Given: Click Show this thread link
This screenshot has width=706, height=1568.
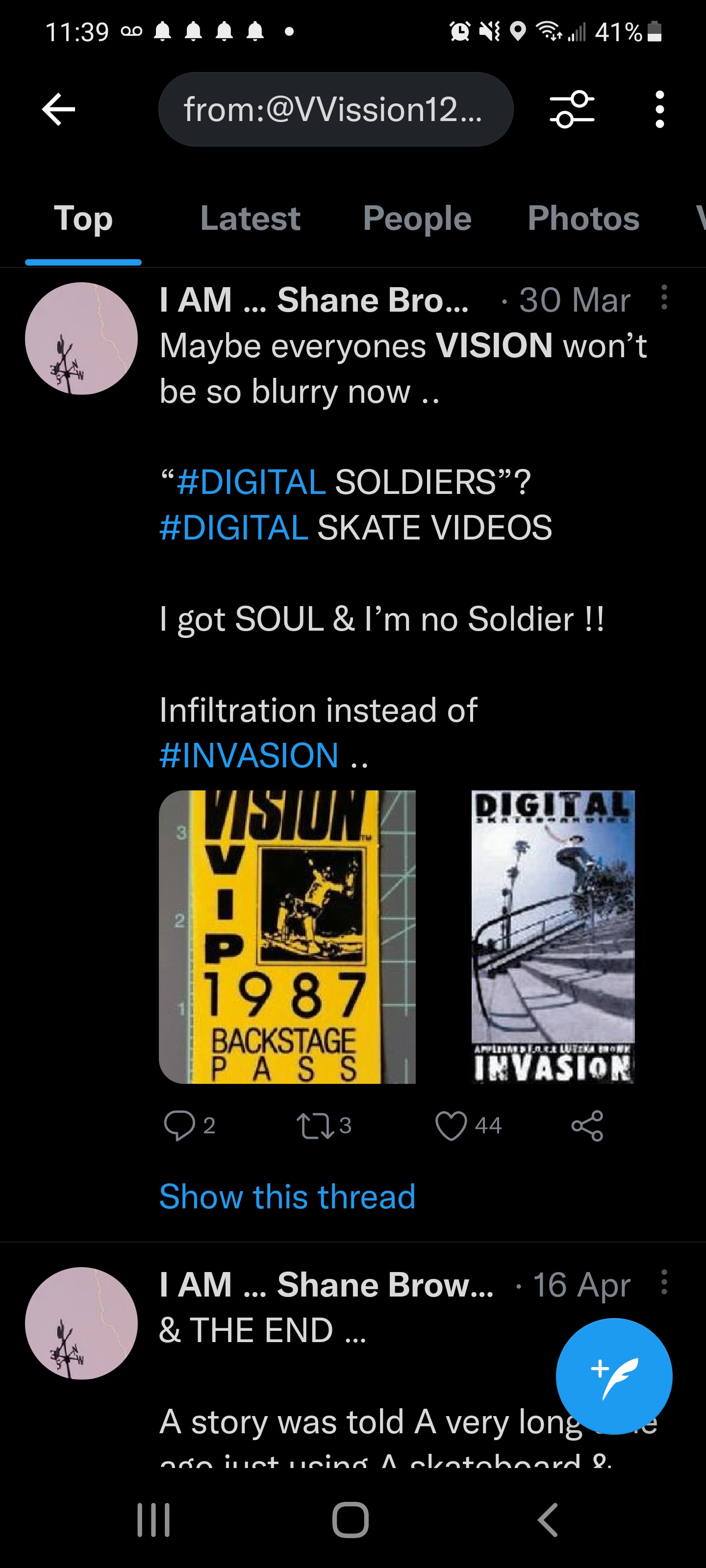Looking at the screenshot, I should pos(287,1197).
